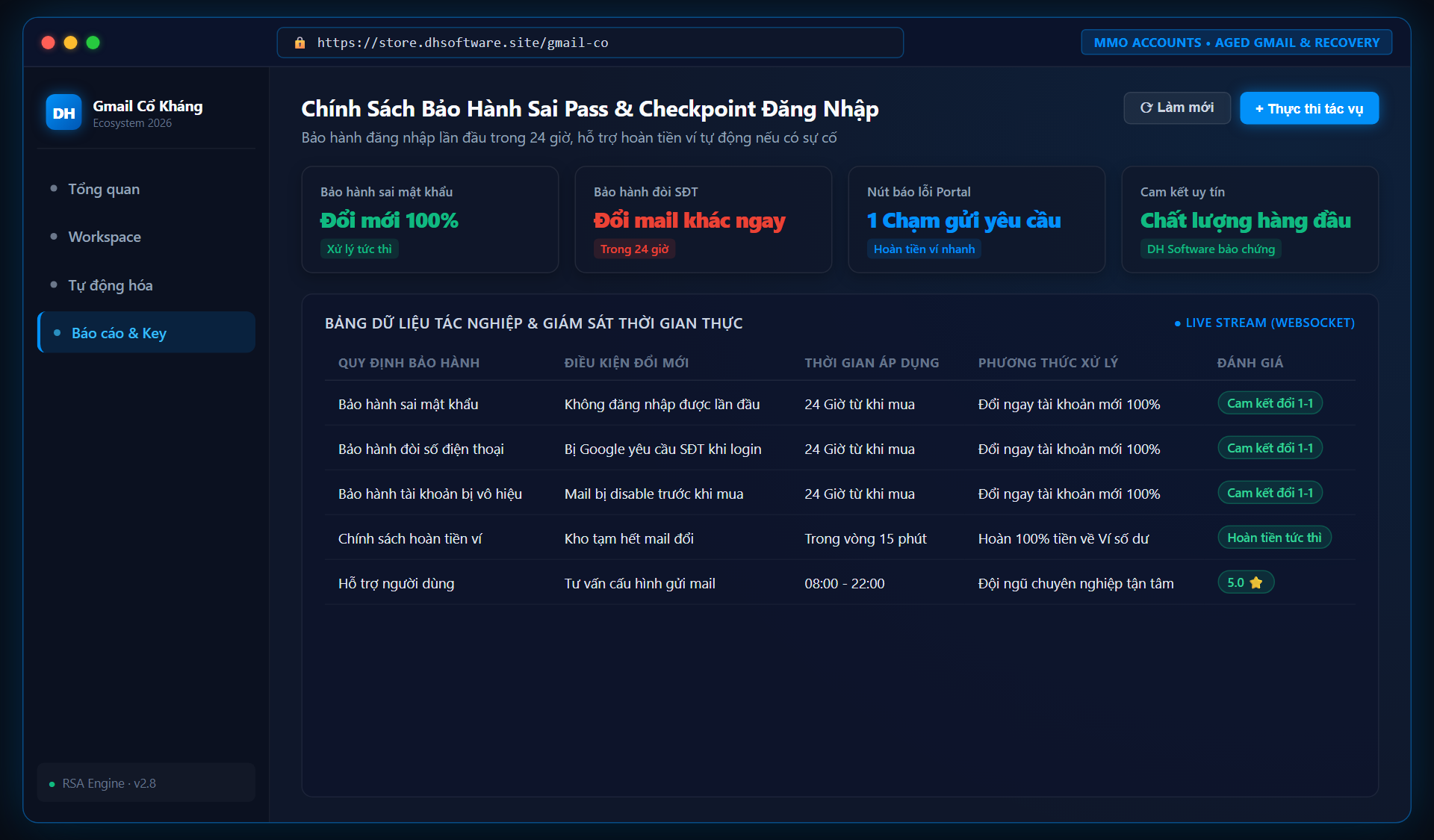The width and height of the screenshot is (1434, 840).
Task: Click DH Software bảo chứng tag
Action: [1211, 249]
